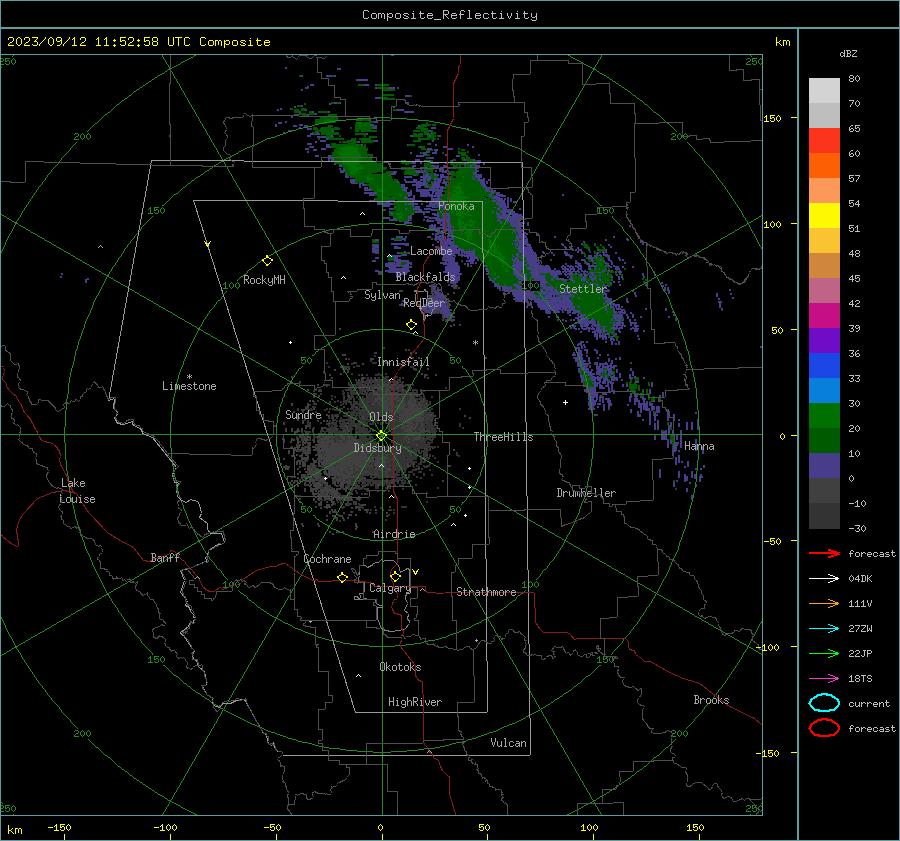Click the Sundre city label
This screenshot has height=841, width=900.
303,414
